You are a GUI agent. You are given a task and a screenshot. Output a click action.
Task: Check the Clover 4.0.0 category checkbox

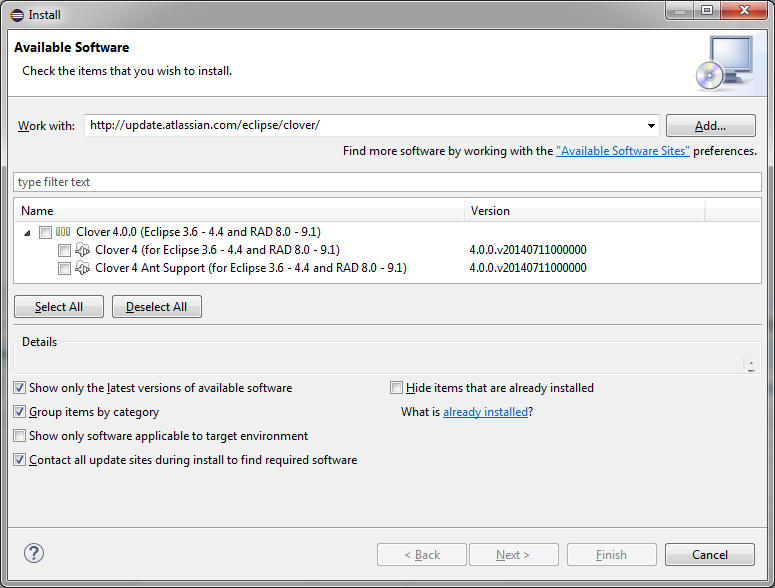45,232
